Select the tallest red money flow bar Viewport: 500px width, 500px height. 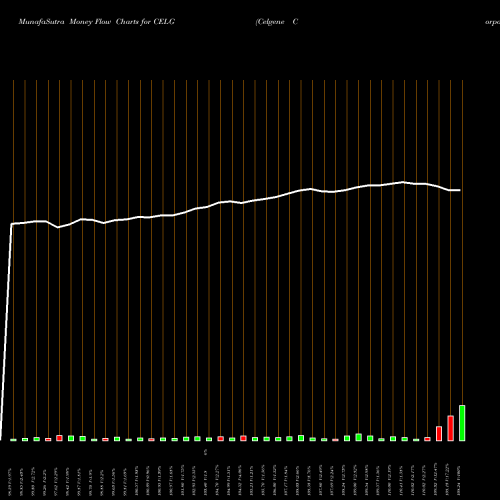point(450,428)
